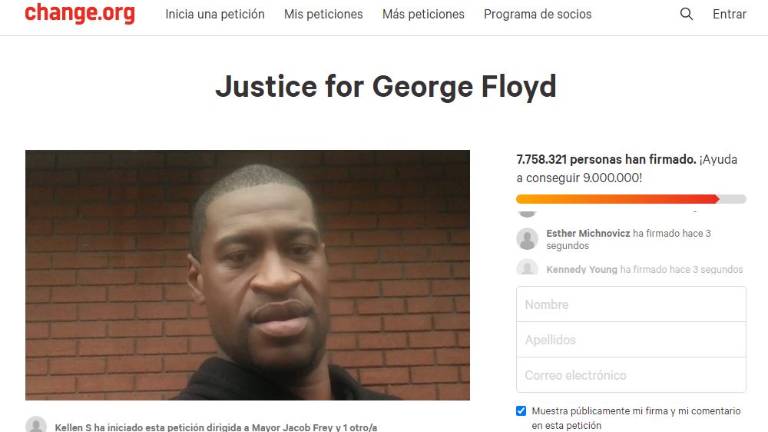Image resolution: width=768 pixels, height=432 pixels.
Task: Focus the Apellidos input field
Action: [631, 339]
